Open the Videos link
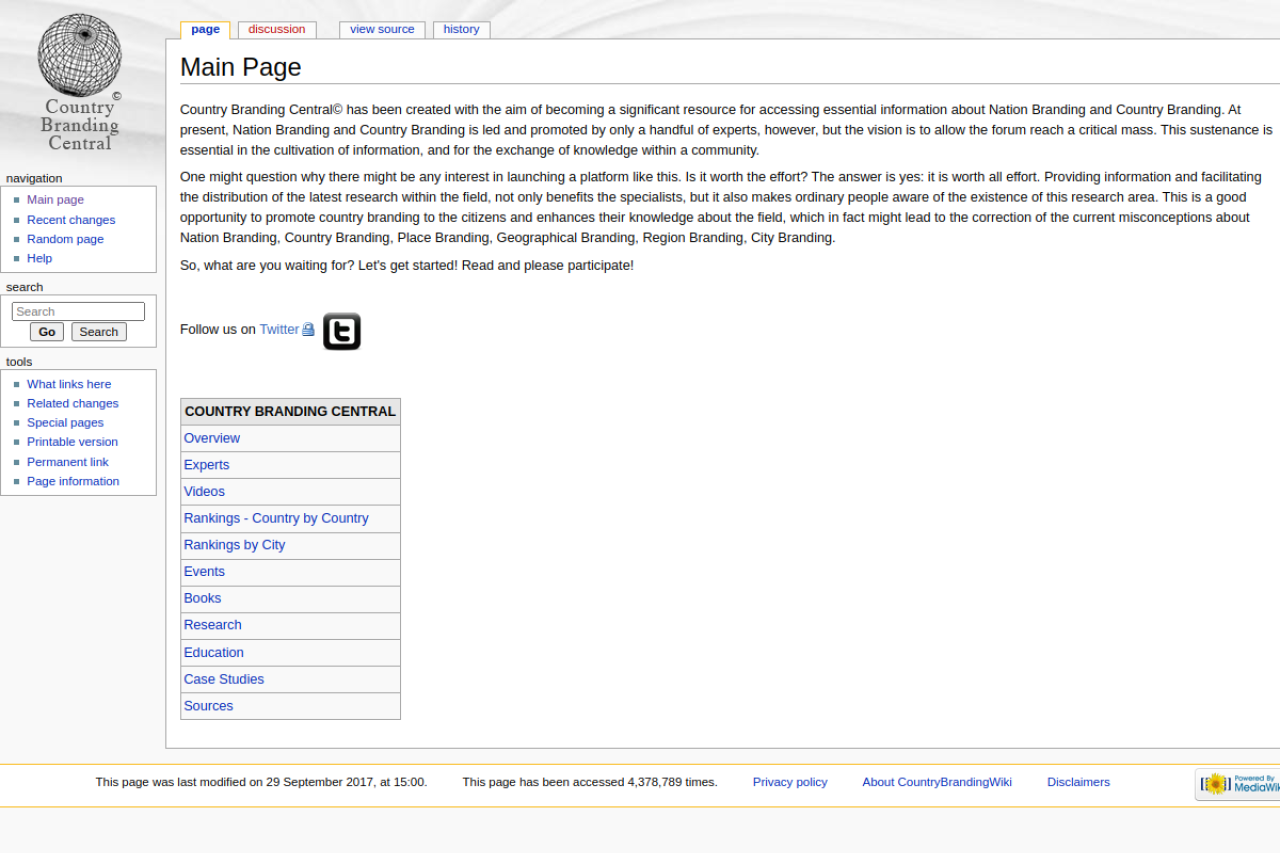The height and width of the screenshot is (853, 1280). click(204, 491)
